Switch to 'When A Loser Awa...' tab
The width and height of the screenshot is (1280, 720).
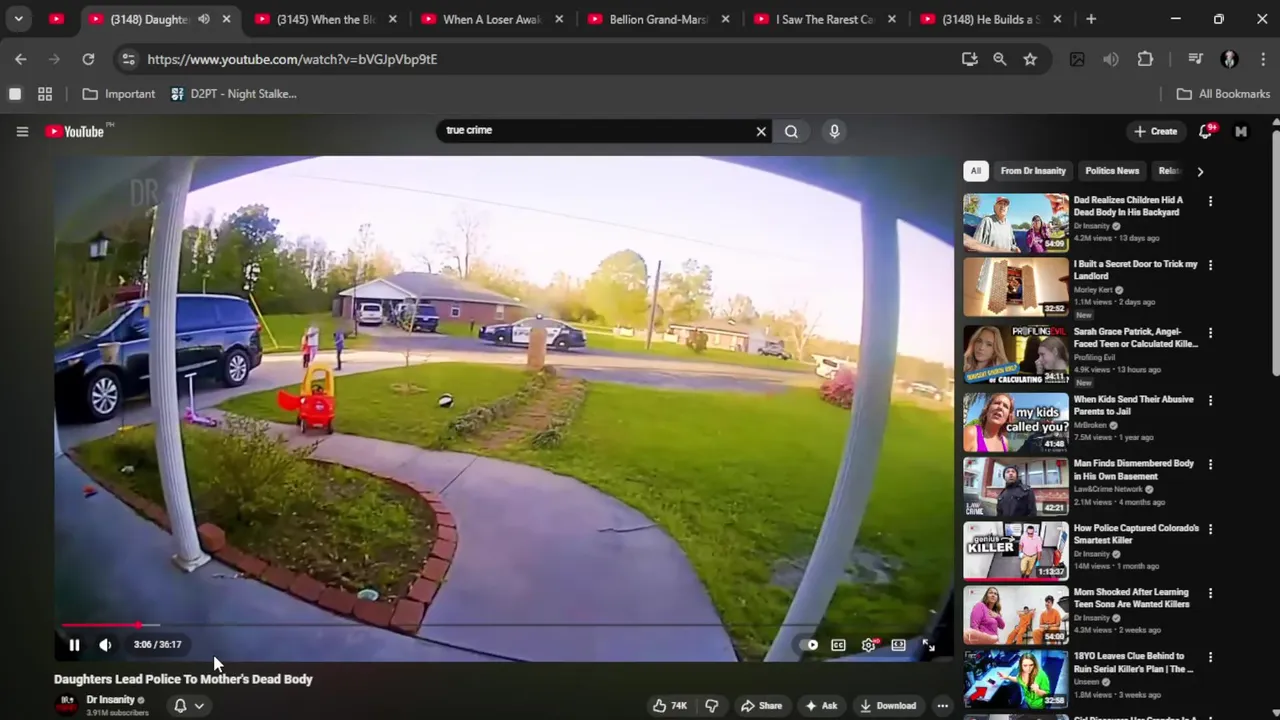click(491, 19)
